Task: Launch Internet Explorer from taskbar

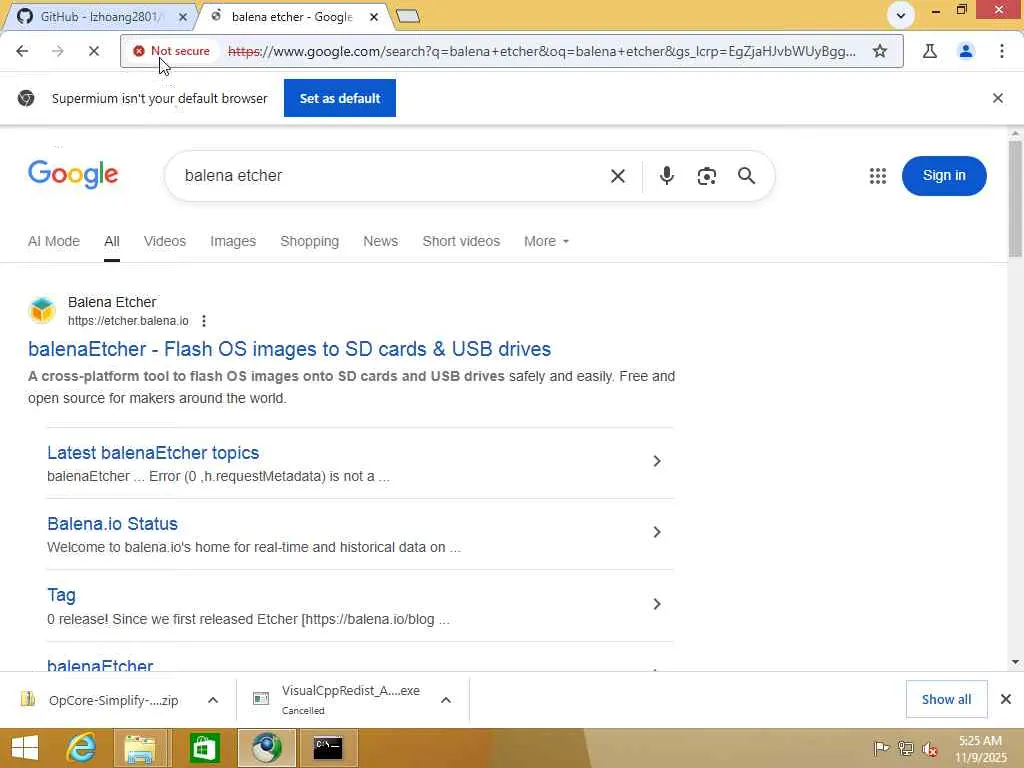Action: tap(81, 748)
